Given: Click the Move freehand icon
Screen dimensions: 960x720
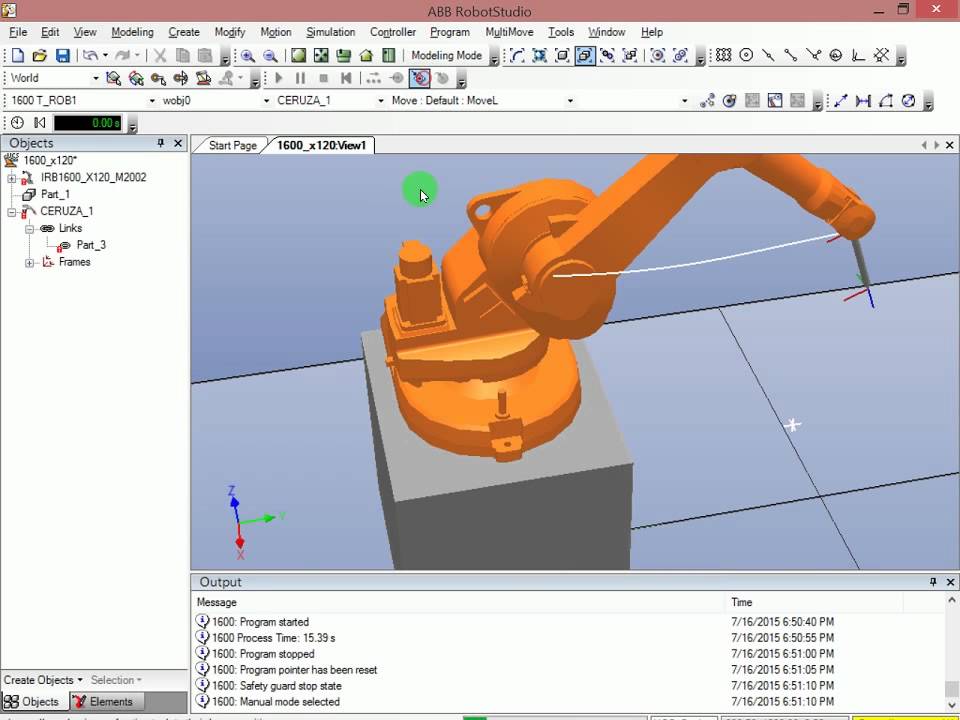Looking at the screenshot, I should [113, 78].
